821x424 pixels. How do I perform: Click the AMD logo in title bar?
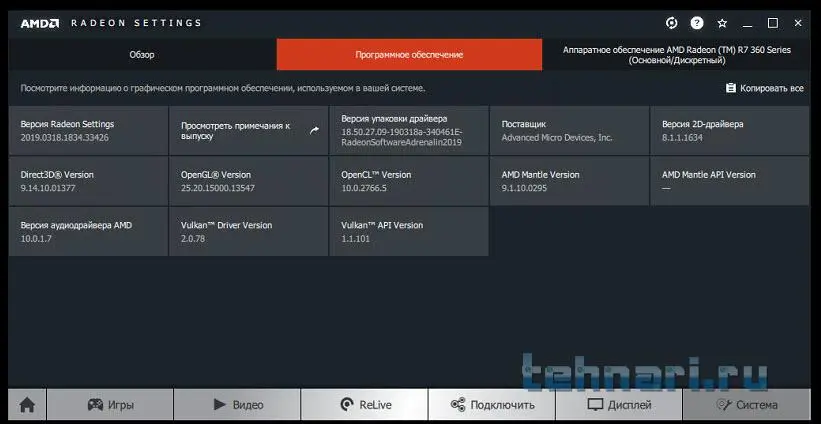40,24
